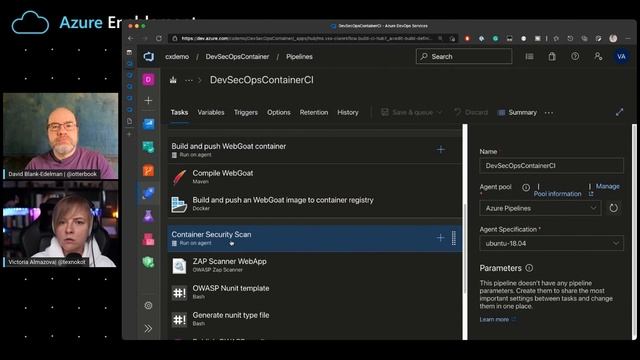This screenshot has height=360, width=640.
Task: Click the sidebar plus to add new item
Action: click(148, 100)
